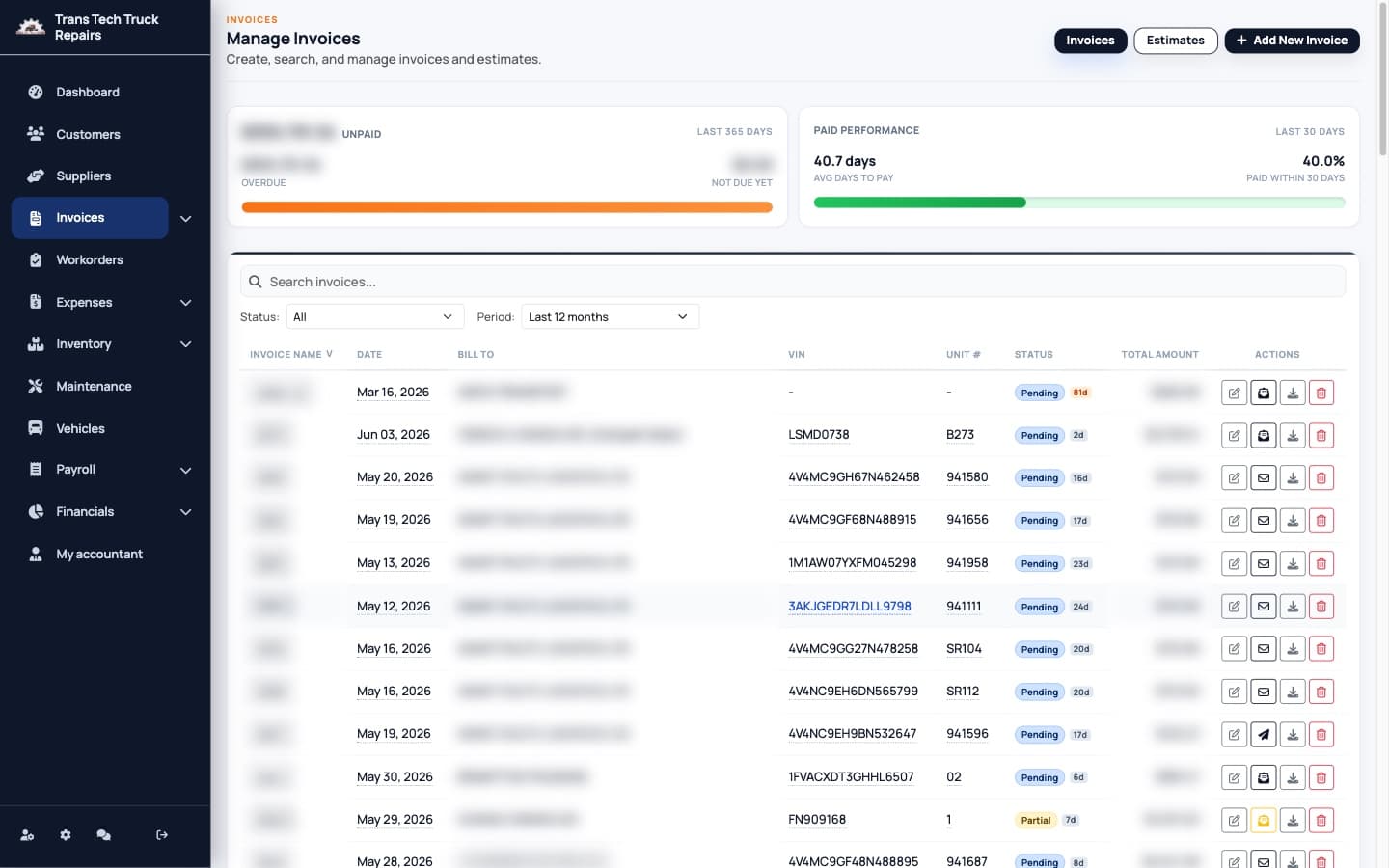
Task: Click in the Search invoices field
Action: pos(792,282)
